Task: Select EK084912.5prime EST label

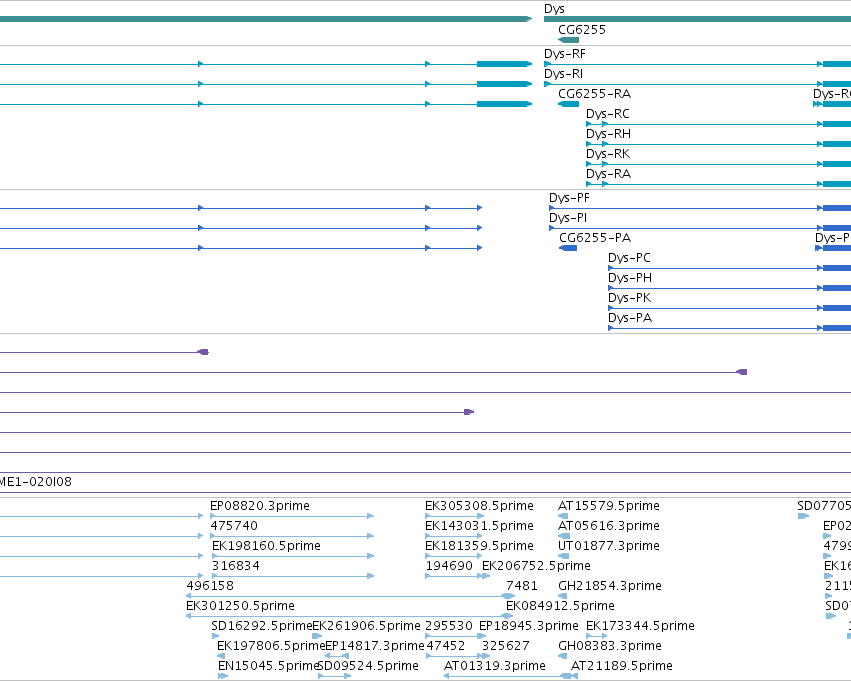Action: point(560,607)
